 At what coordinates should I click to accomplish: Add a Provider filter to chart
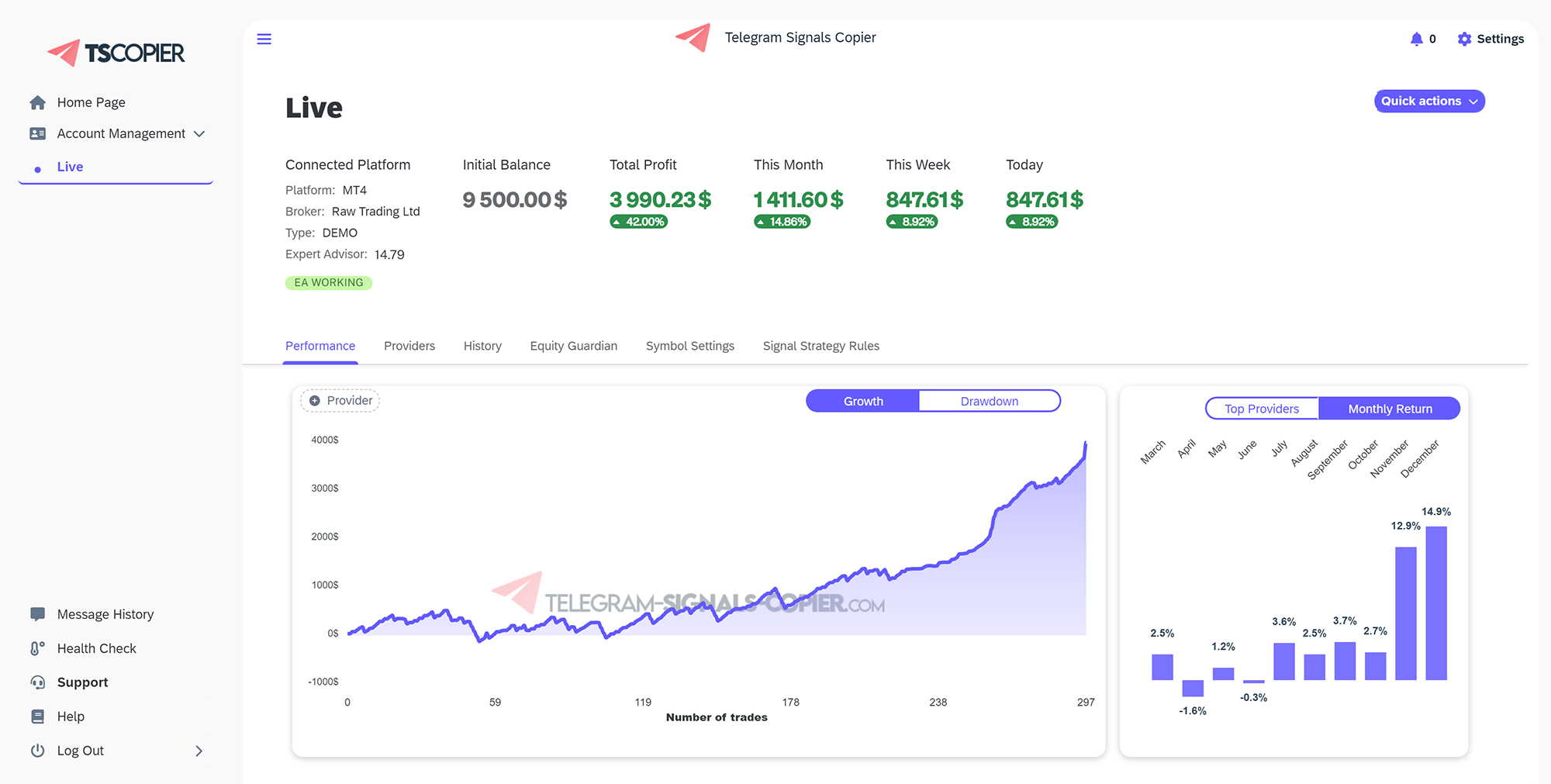pyautogui.click(x=340, y=401)
